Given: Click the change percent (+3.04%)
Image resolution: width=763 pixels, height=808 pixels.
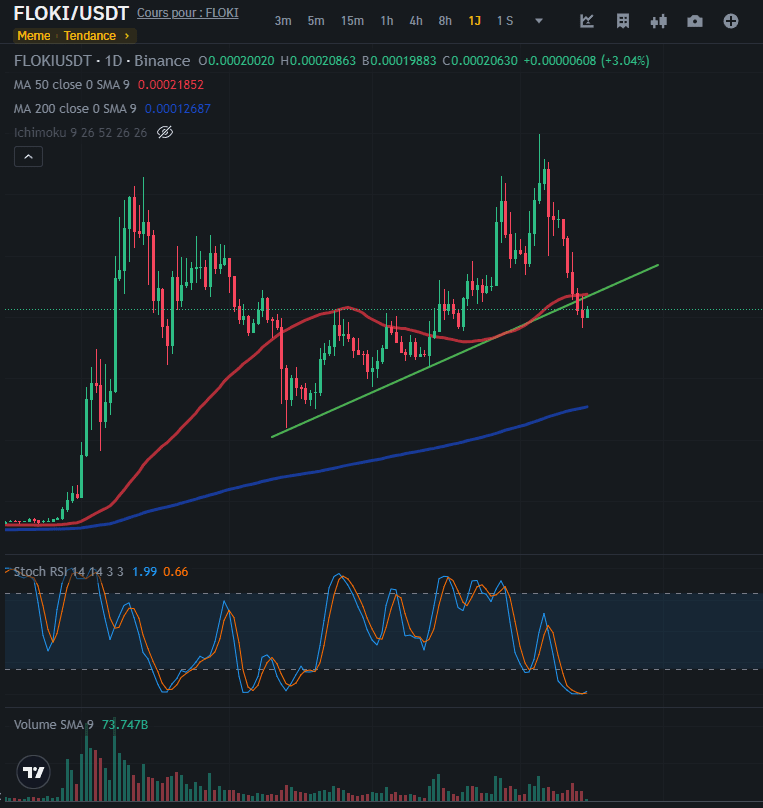Looking at the screenshot, I should click(x=625, y=61).
